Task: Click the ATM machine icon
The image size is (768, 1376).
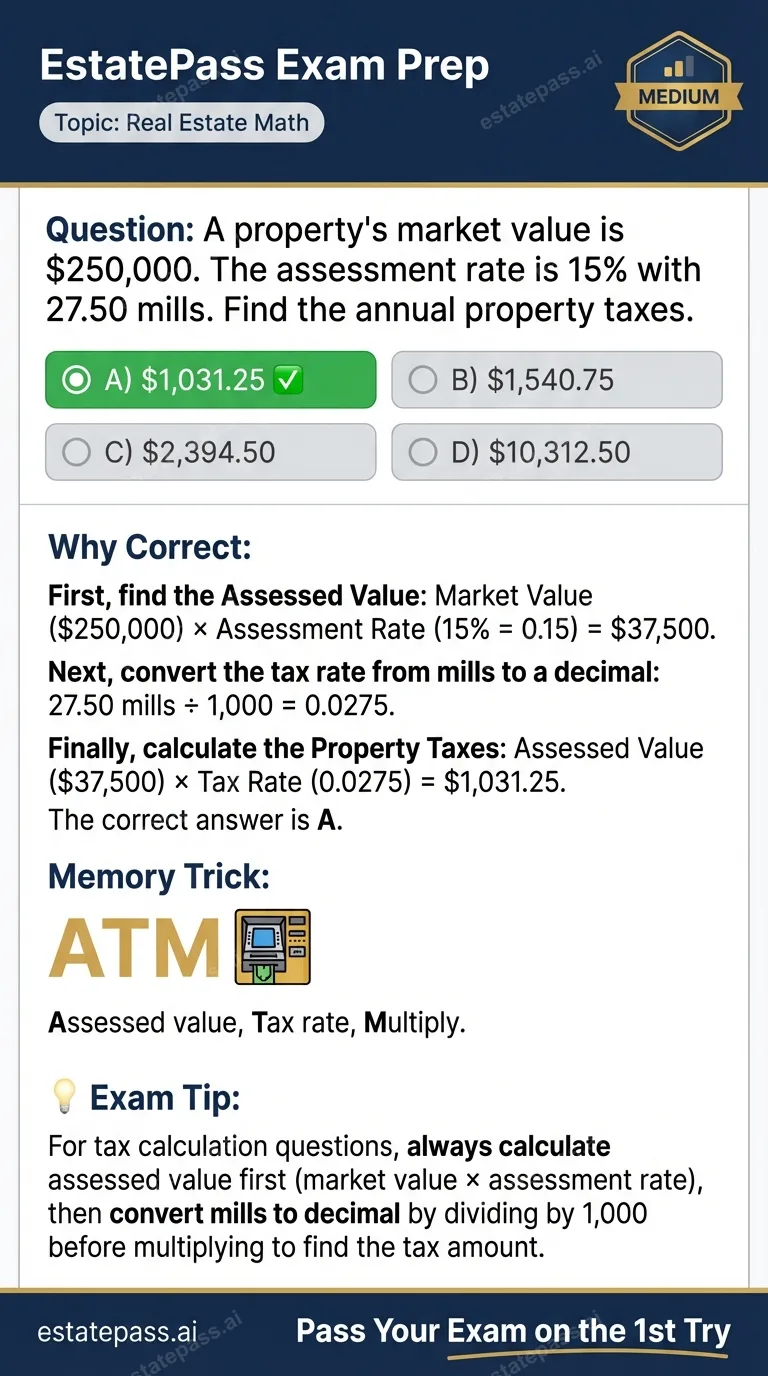Action: [x=272, y=946]
